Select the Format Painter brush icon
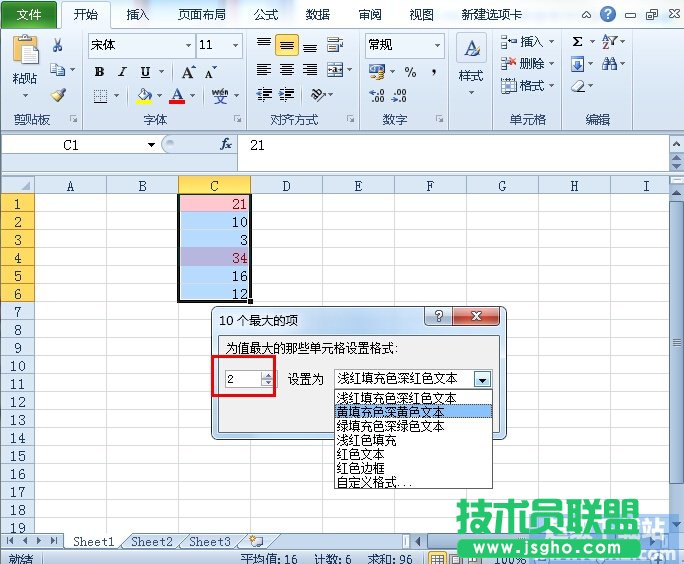684x564 pixels. (58, 95)
